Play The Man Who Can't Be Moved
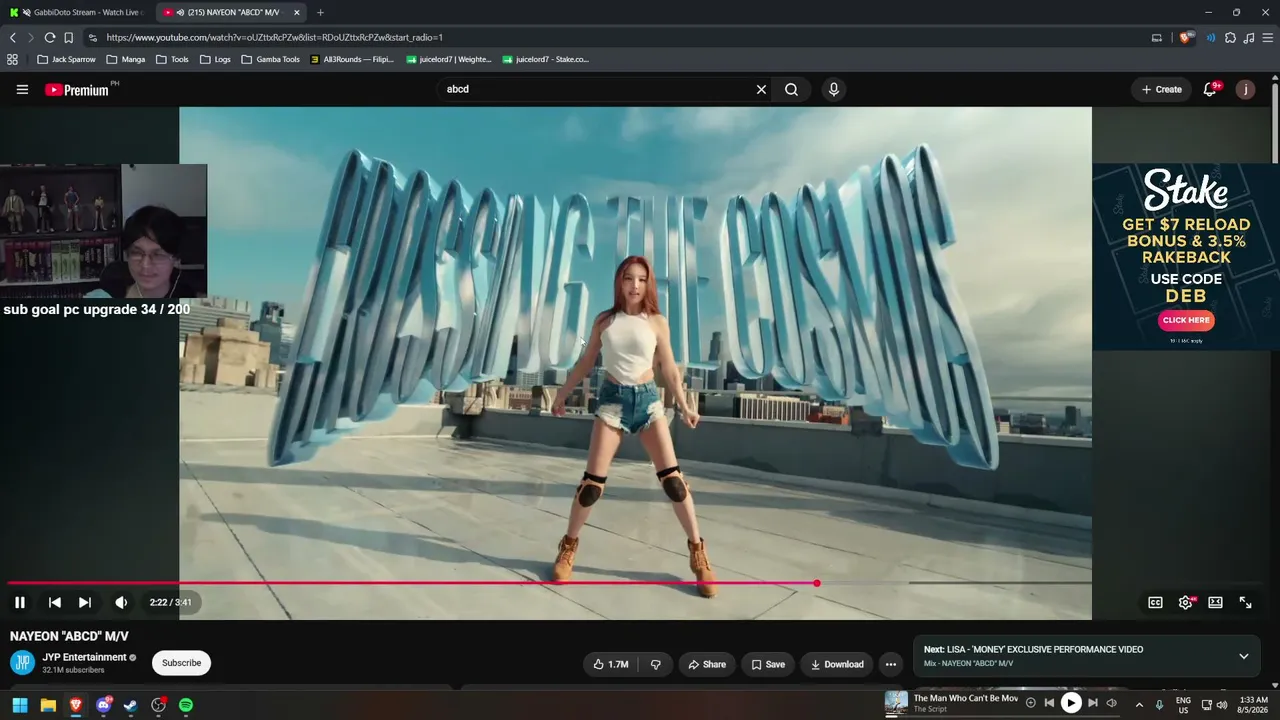 1071,703
